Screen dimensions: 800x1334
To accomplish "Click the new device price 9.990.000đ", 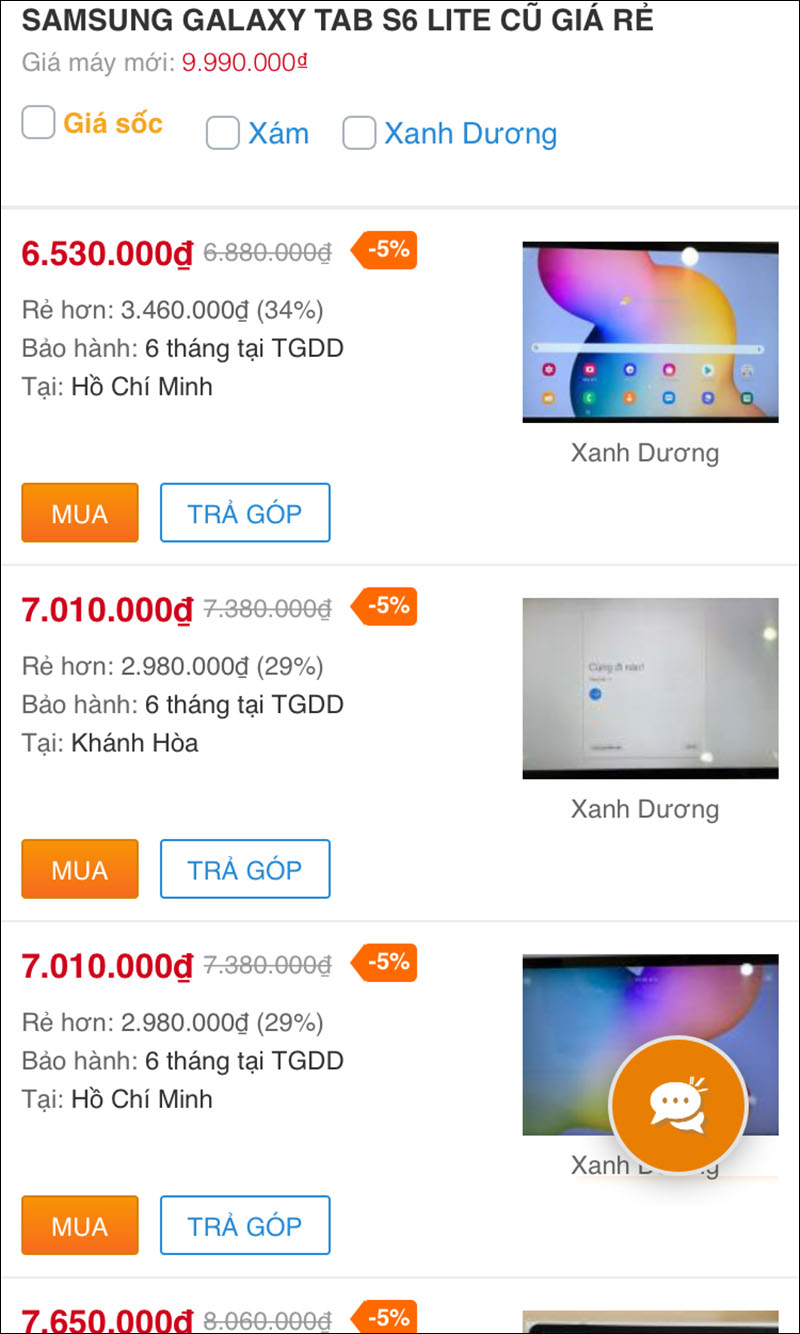I will click(x=244, y=63).
